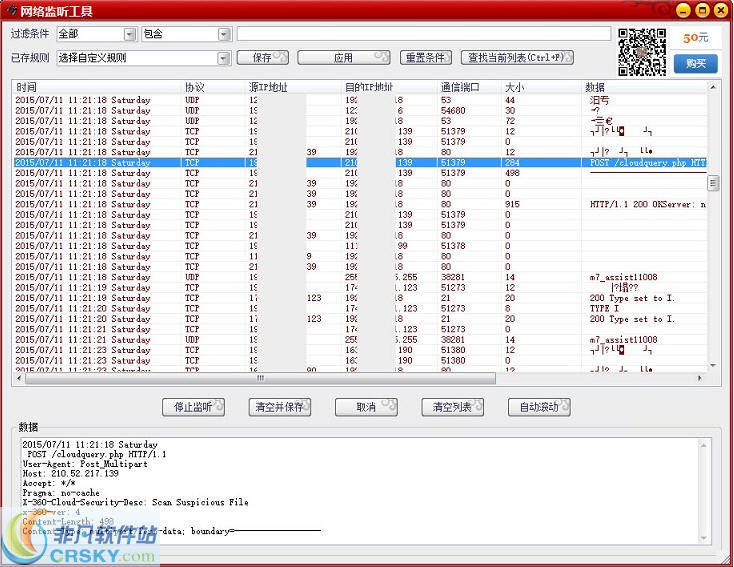
Task: Click the data panel scroll-up arrow
Action: pyautogui.click(x=703, y=445)
